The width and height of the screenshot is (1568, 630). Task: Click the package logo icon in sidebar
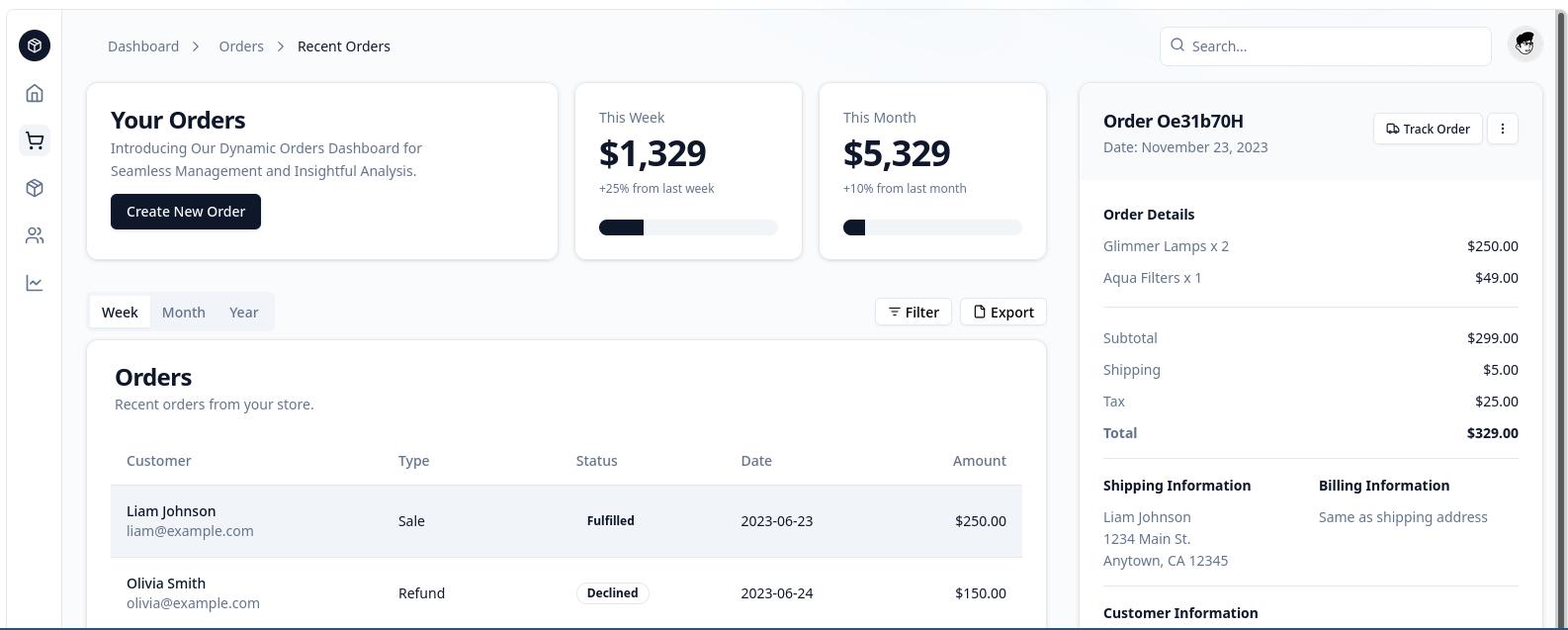pyautogui.click(x=35, y=45)
